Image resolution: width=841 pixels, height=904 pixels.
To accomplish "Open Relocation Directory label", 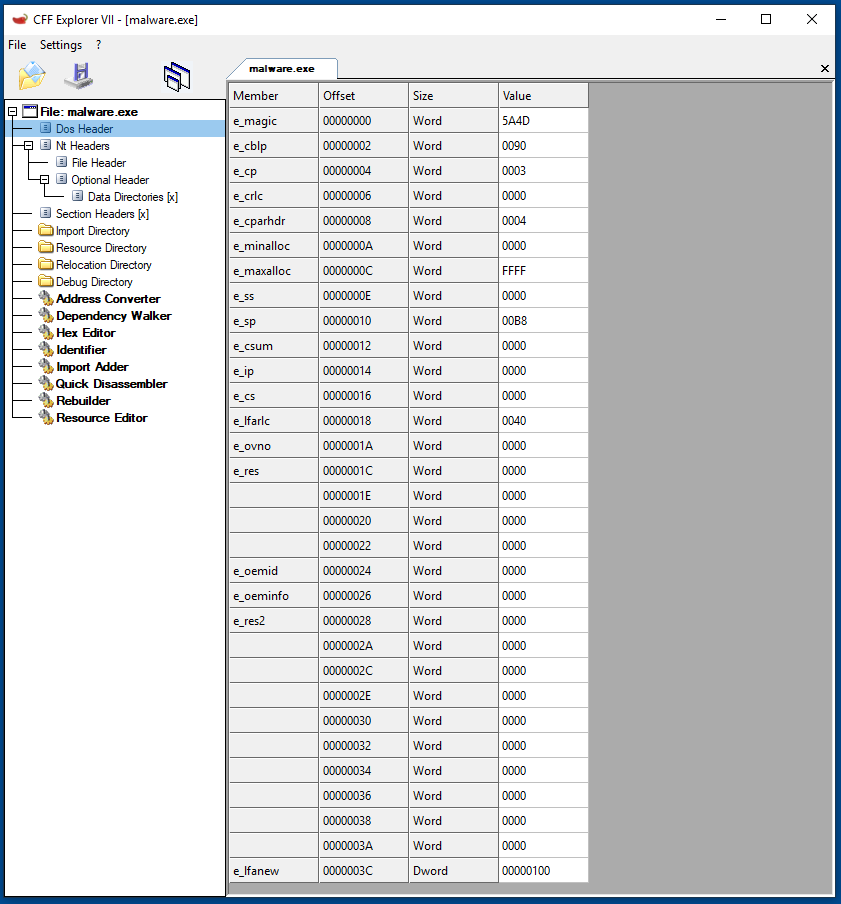I will coord(104,265).
